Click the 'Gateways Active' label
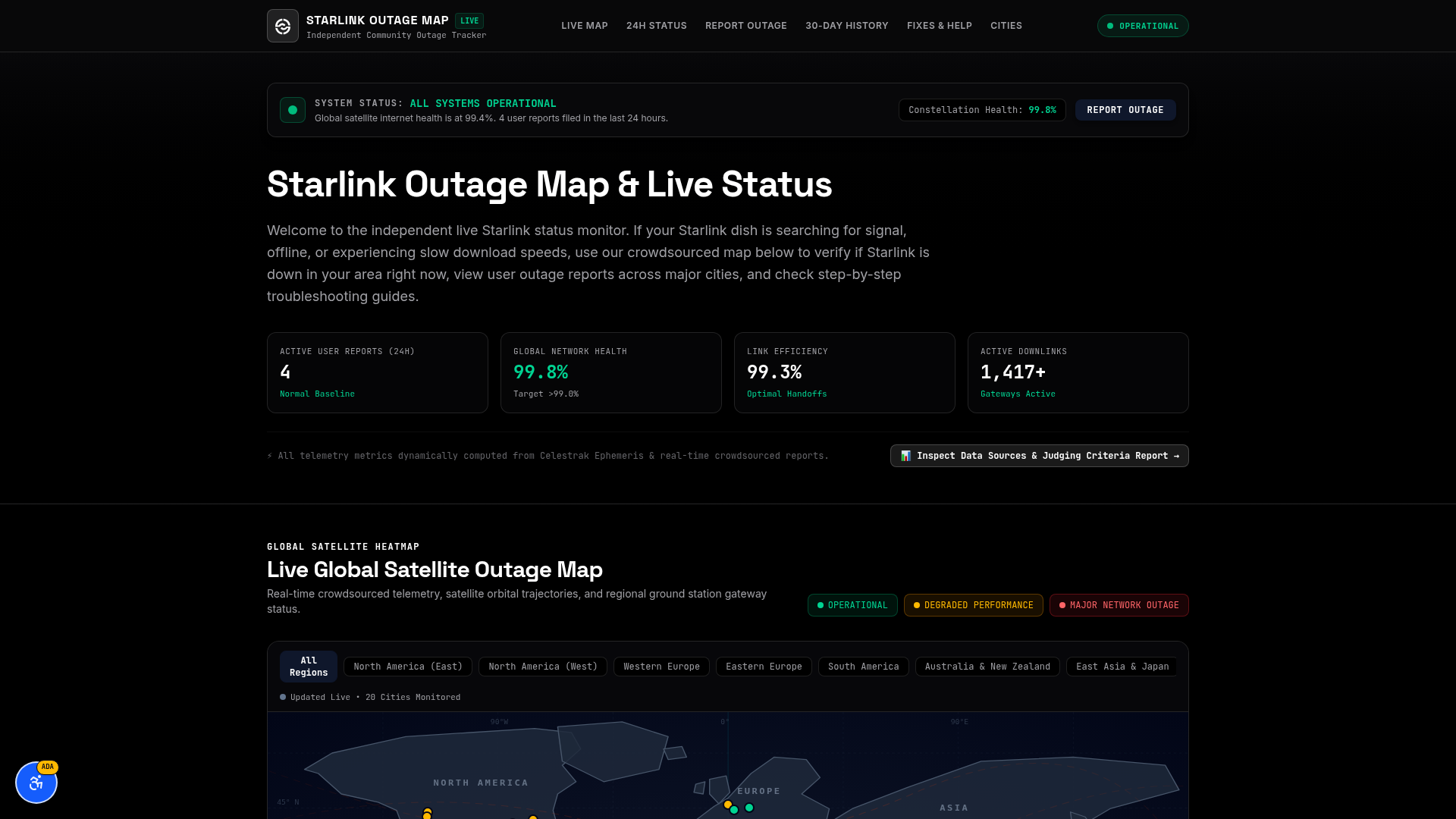Viewport: 1456px width, 819px height. pos(1018,394)
